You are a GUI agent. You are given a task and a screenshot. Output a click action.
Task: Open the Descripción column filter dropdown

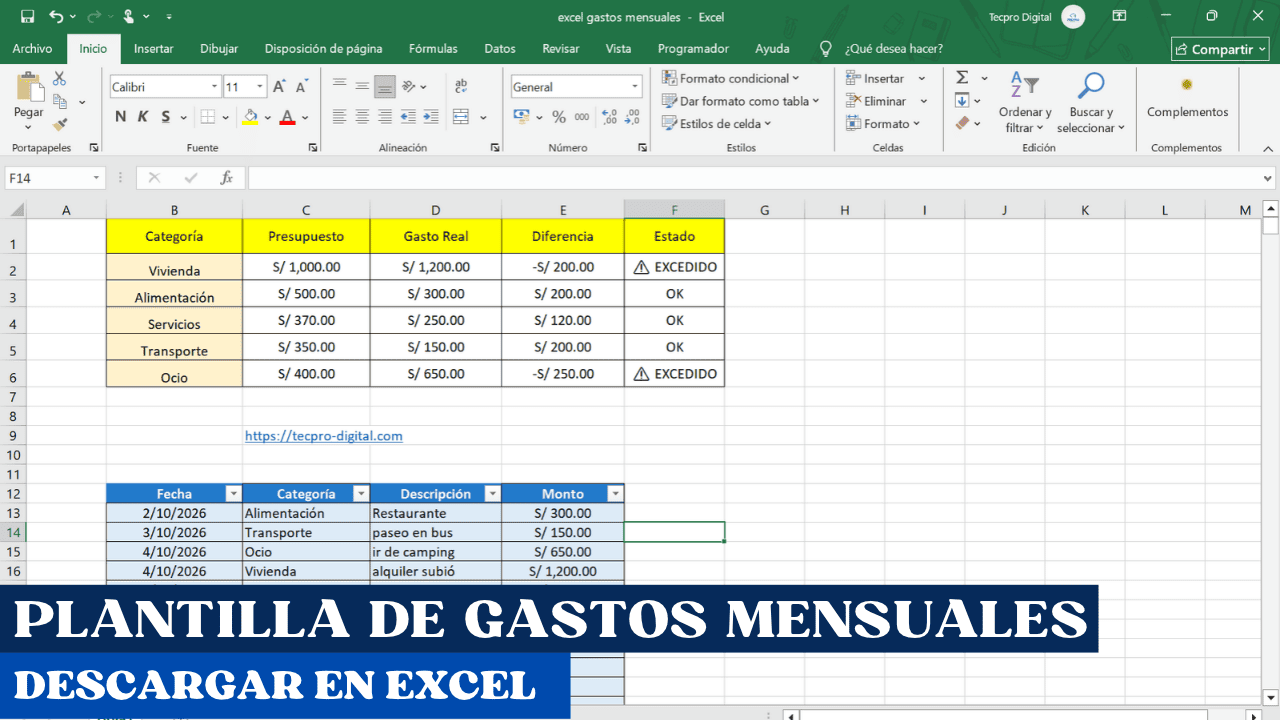click(492, 494)
